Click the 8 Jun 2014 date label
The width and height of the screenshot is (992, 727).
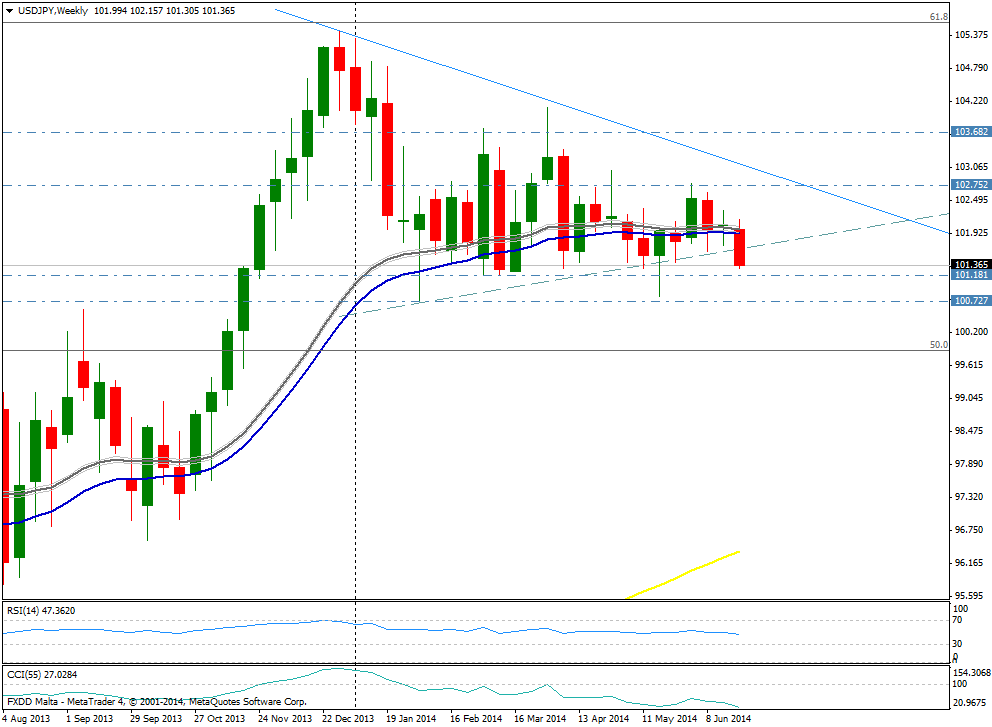tap(726, 718)
